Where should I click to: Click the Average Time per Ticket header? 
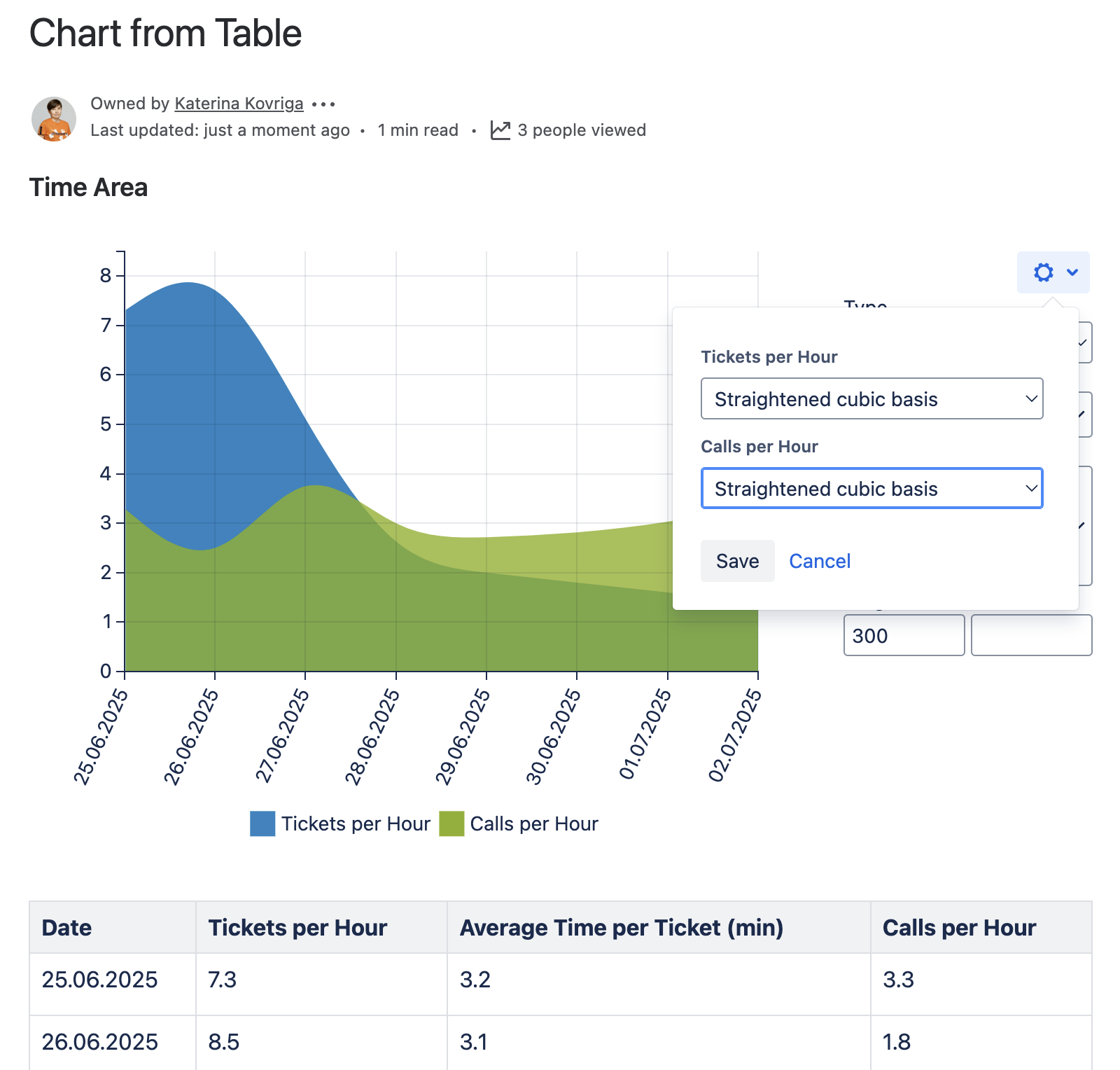tap(621, 928)
